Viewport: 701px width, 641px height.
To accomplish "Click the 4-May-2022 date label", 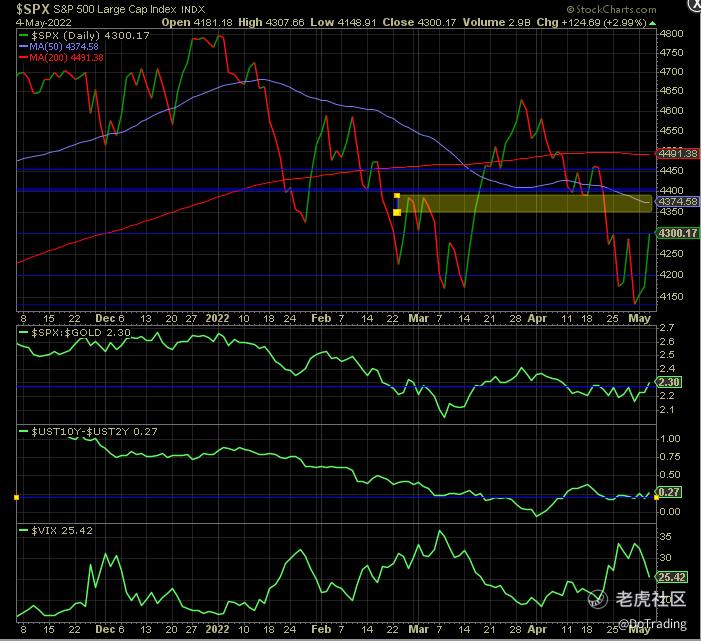I will (x=43, y=22).
